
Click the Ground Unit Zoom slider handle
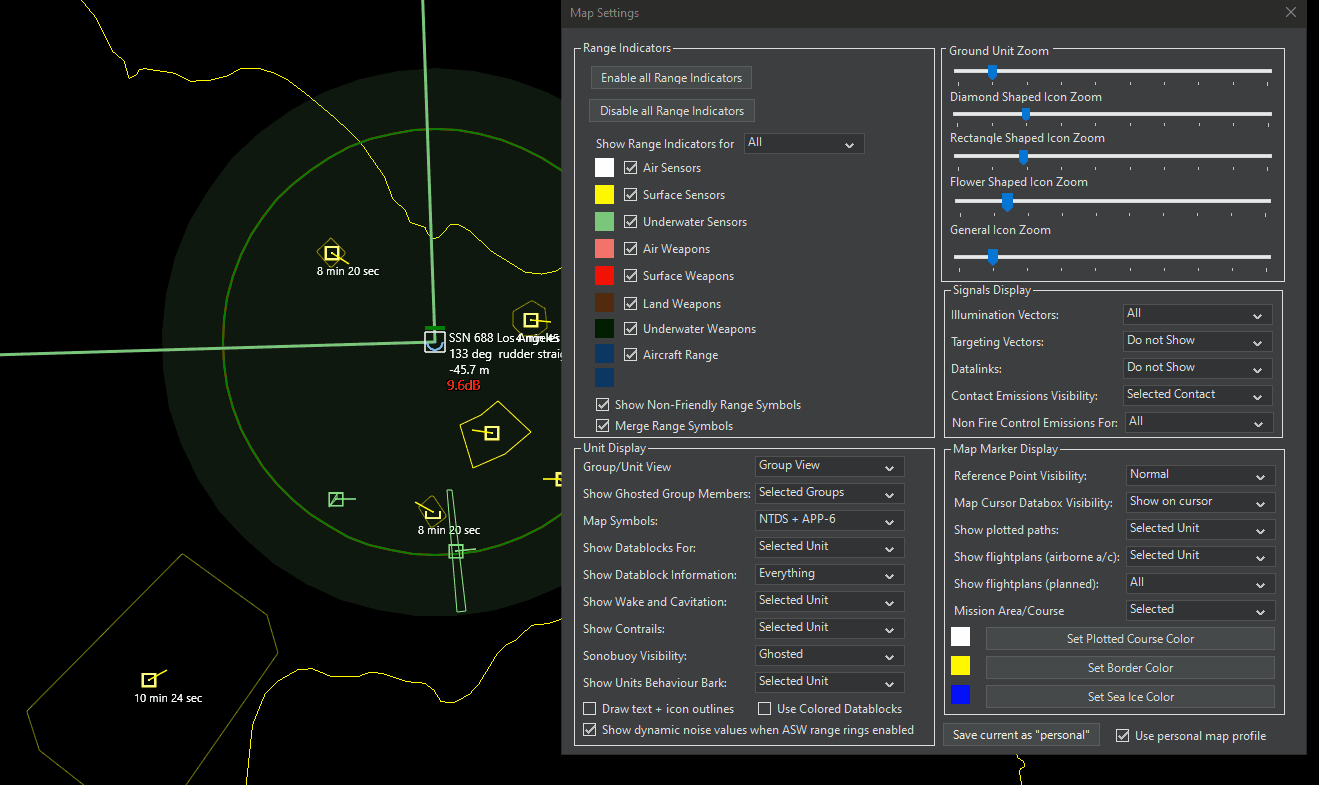tap(992, 71)
